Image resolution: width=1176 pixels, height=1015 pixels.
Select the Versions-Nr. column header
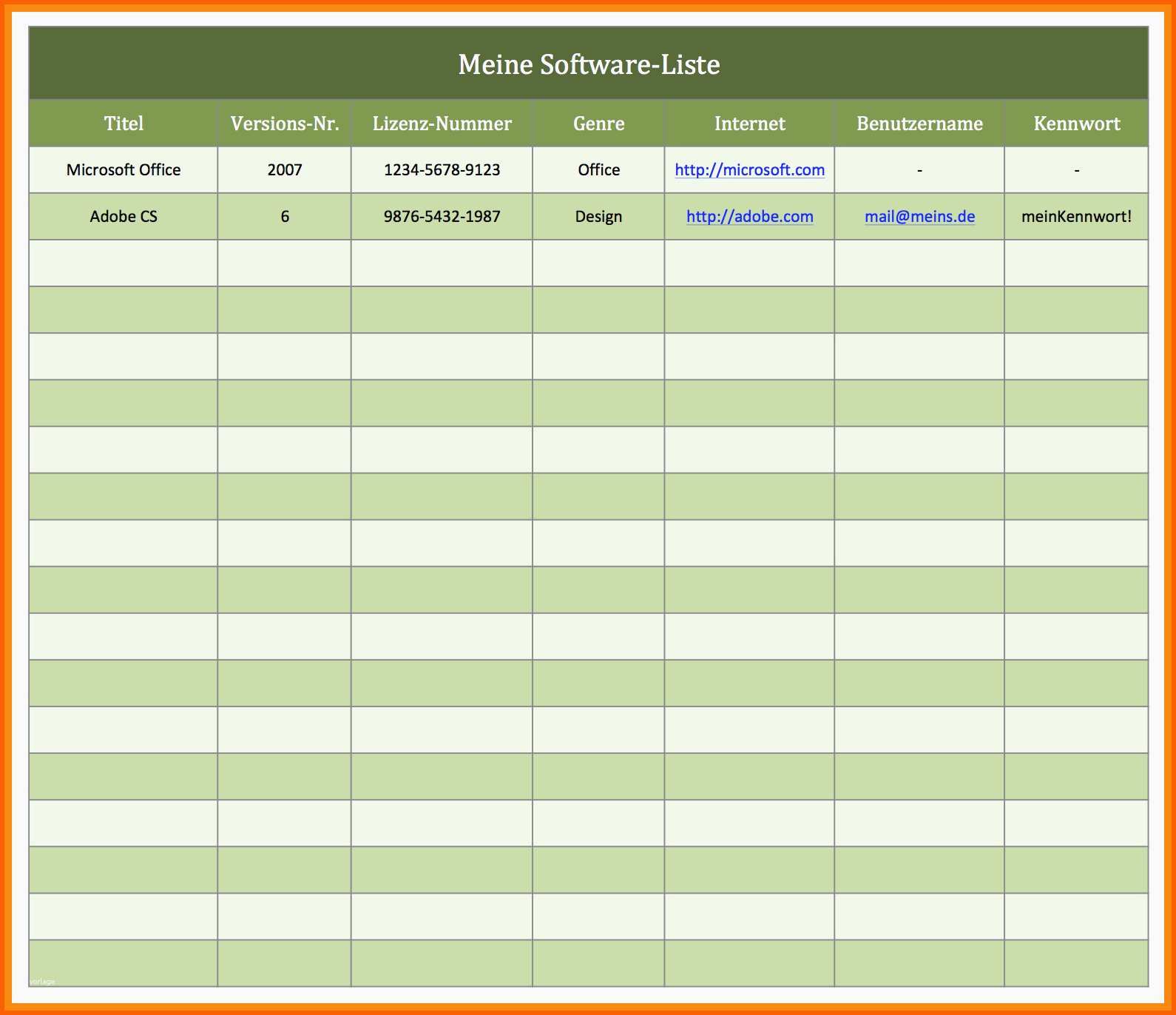tap(285, 124)
